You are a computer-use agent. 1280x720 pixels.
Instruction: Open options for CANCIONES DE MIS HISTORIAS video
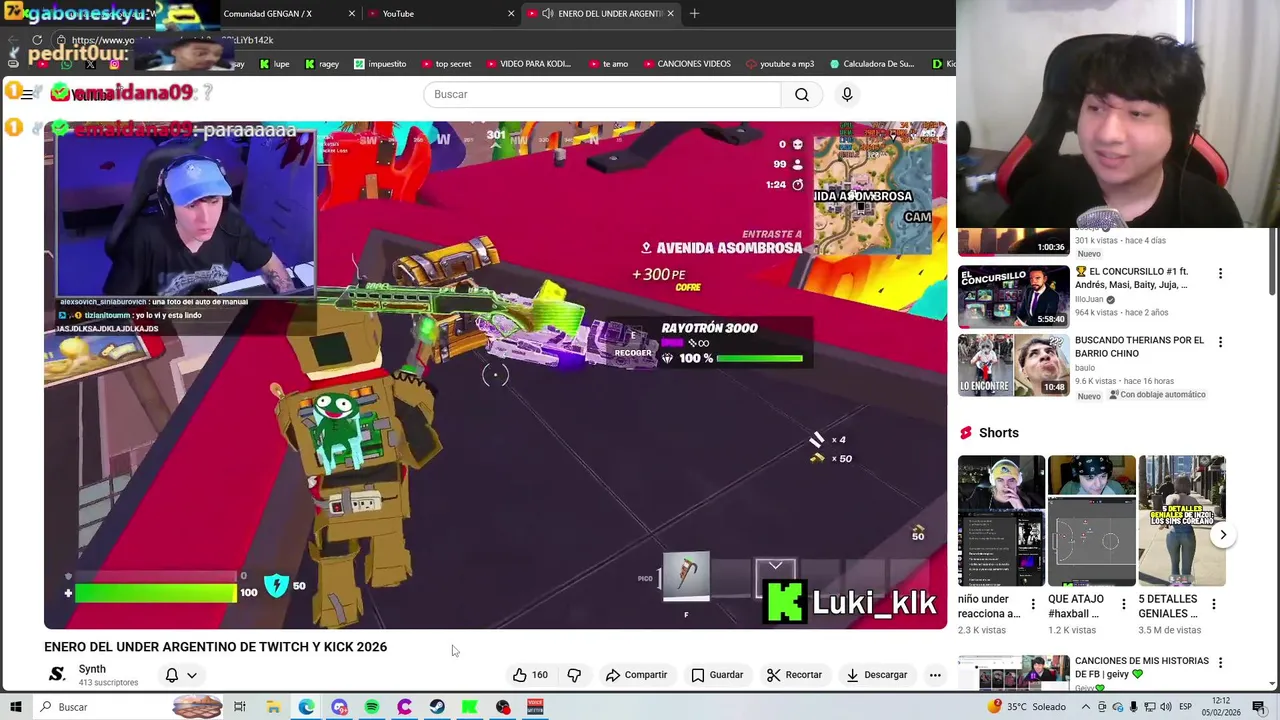(1220, 663)
